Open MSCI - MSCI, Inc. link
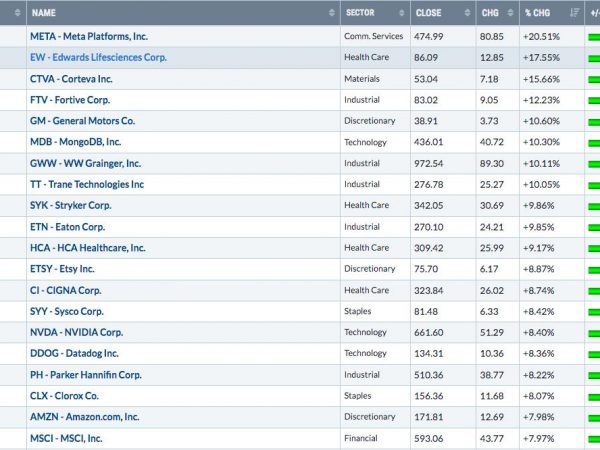Viewport: 600px width, 450px height. pos(66,438)
